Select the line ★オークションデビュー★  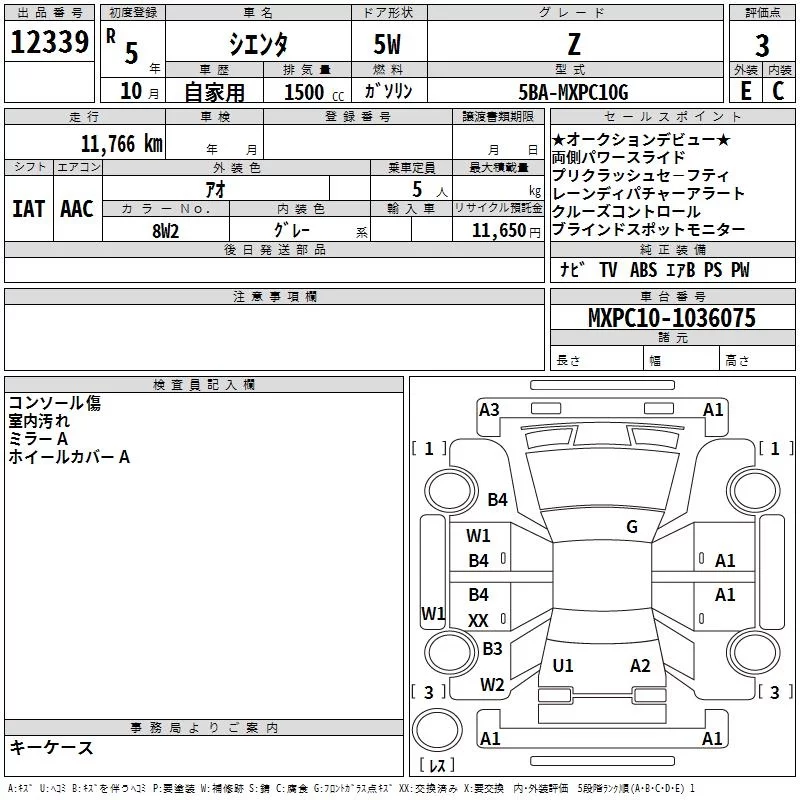(x=641, y=139)
